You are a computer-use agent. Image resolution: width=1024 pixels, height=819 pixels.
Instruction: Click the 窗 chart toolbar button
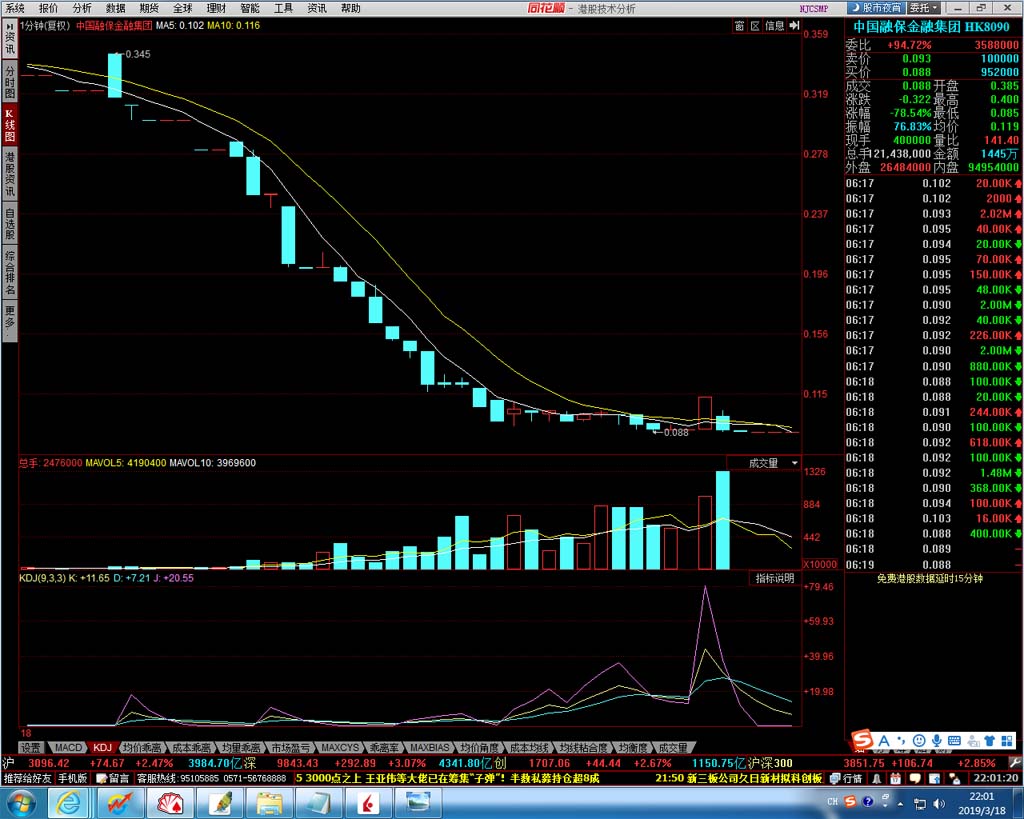pos(739,26)
